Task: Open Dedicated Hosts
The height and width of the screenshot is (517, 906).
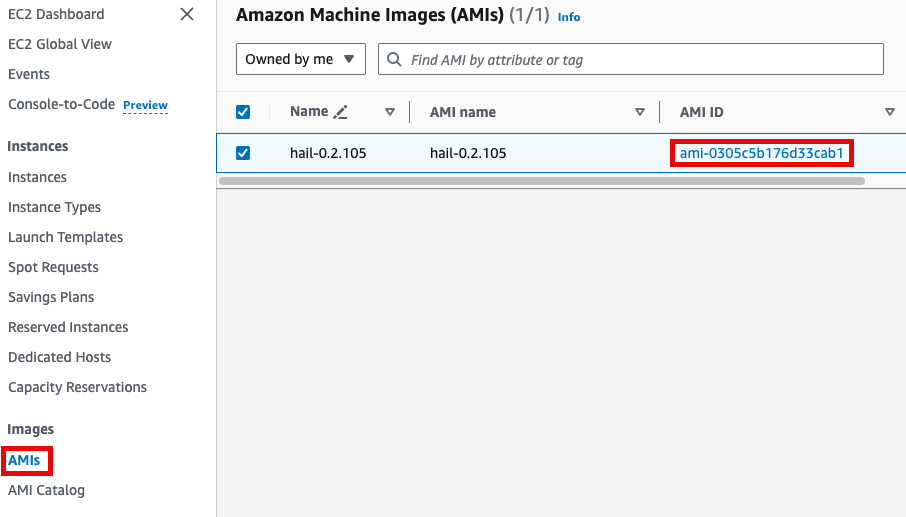Action: tap(60, 357)
